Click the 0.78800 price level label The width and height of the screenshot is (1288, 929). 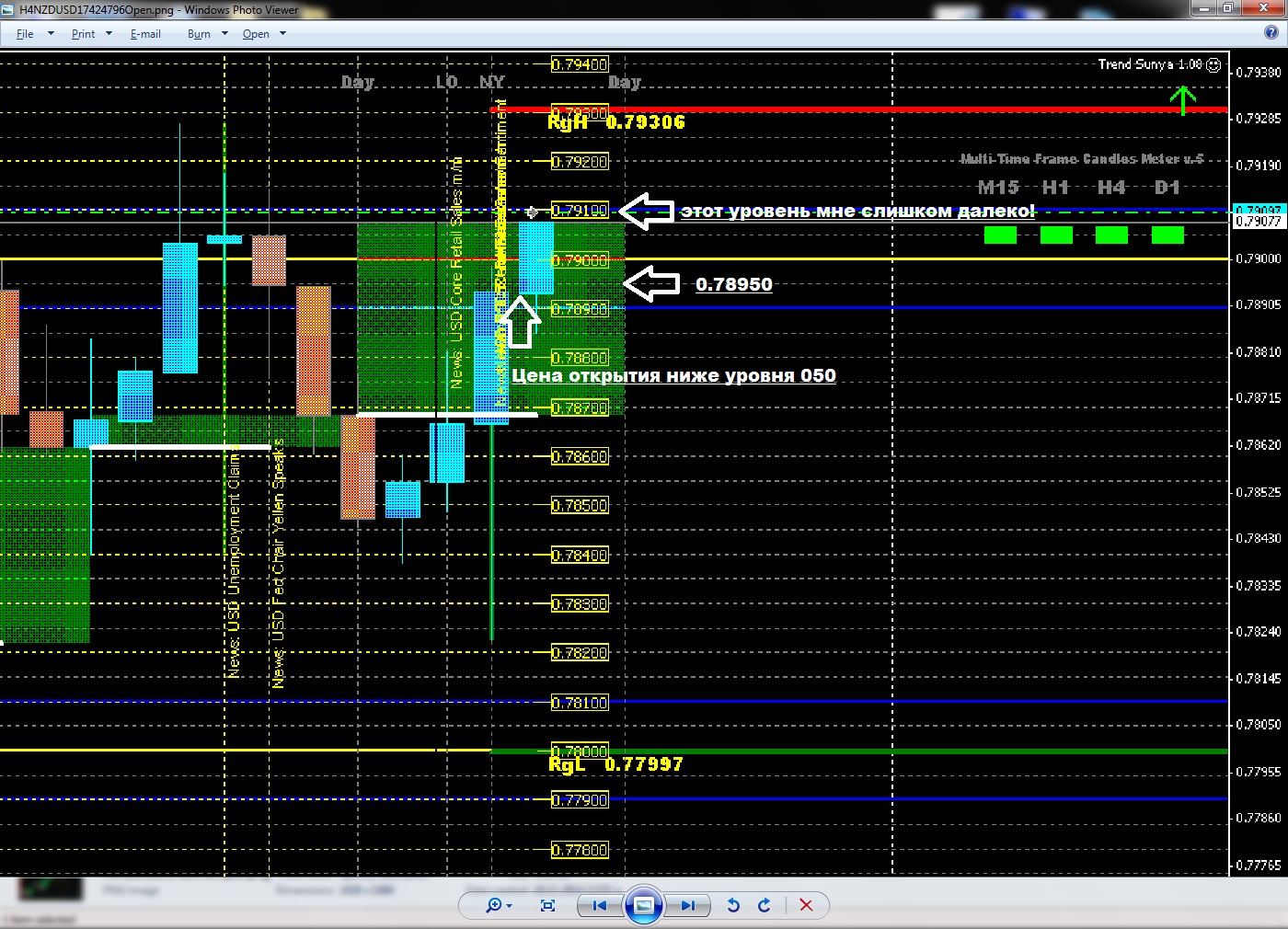[x=580, y=358]
